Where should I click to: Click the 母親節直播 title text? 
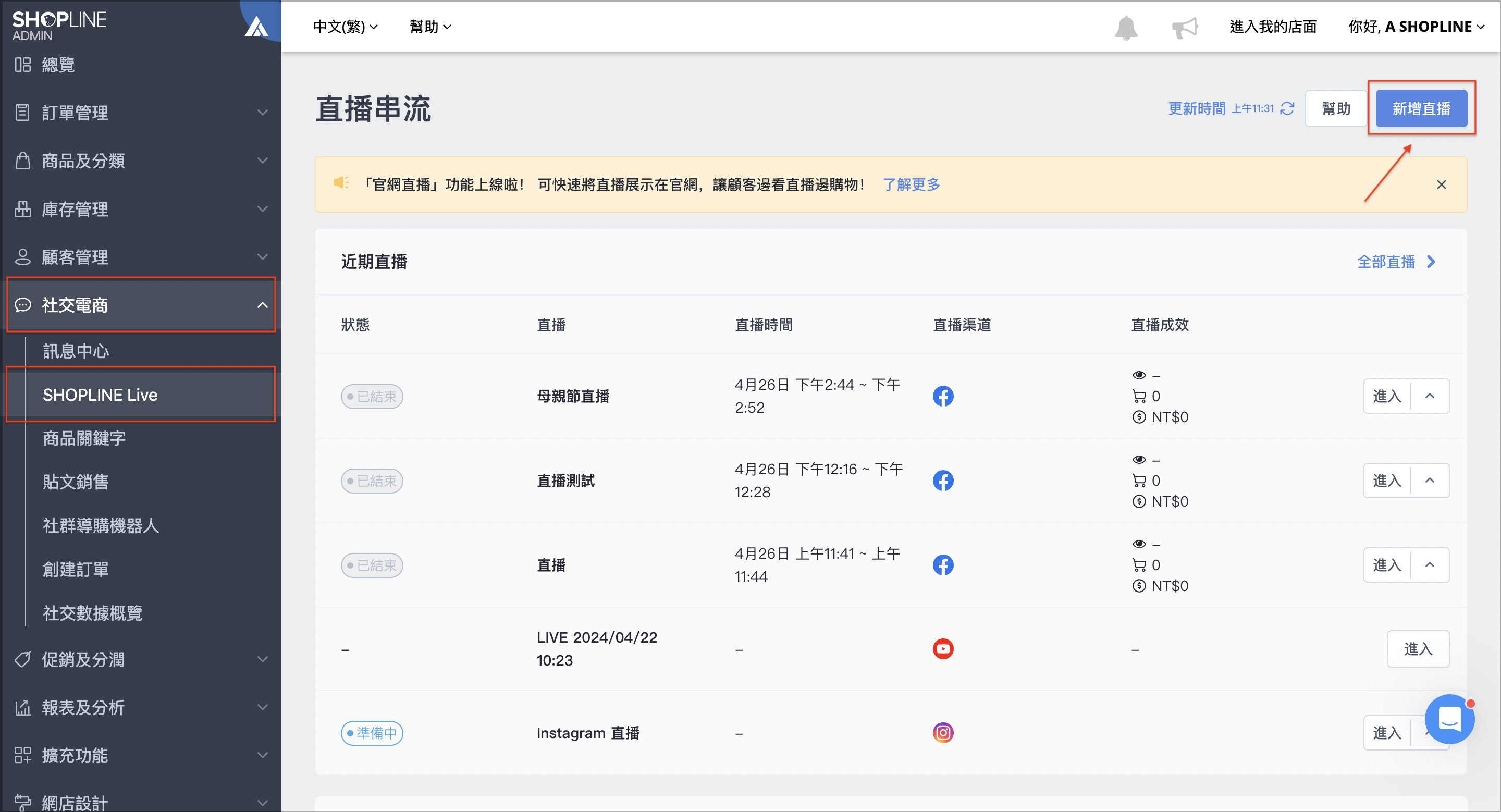coord(573,396)
